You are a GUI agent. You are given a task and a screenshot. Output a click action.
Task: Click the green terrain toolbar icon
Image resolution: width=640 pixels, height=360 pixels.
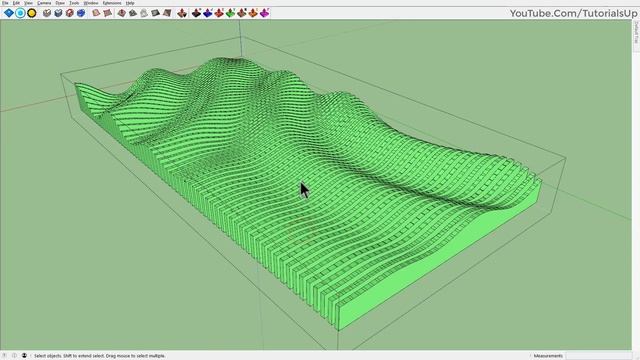pos(231,13)
